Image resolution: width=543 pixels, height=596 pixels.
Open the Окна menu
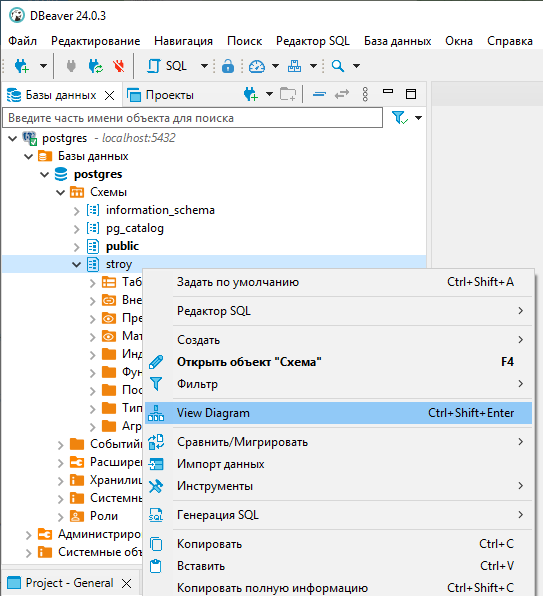[x=459, y=41]
